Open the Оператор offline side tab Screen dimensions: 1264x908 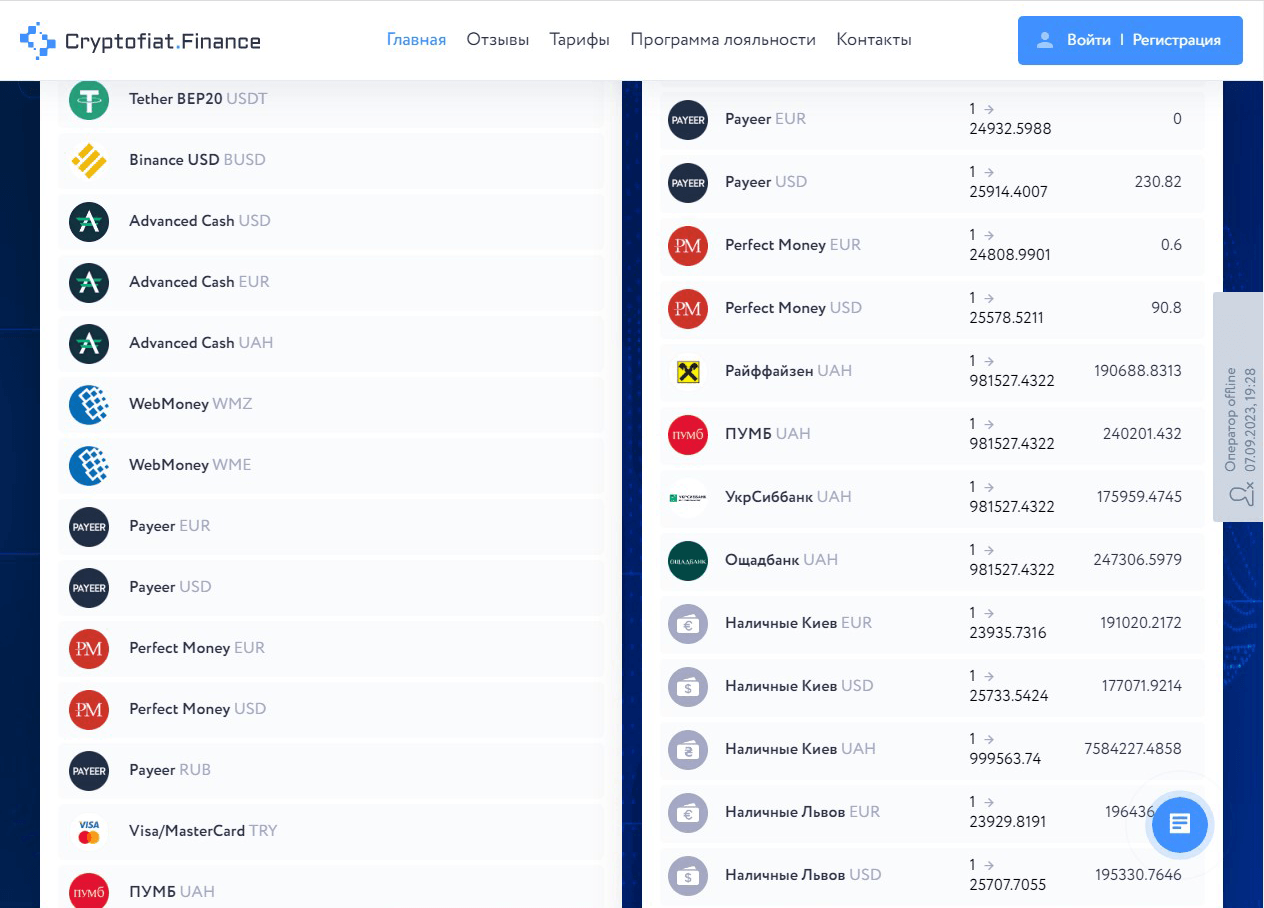coord(1238,407)
